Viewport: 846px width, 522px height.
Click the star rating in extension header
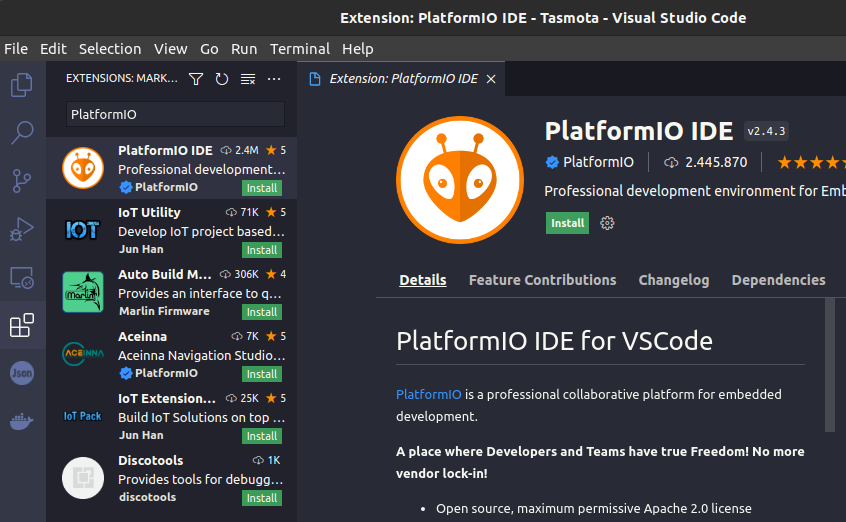click(811, 162)
